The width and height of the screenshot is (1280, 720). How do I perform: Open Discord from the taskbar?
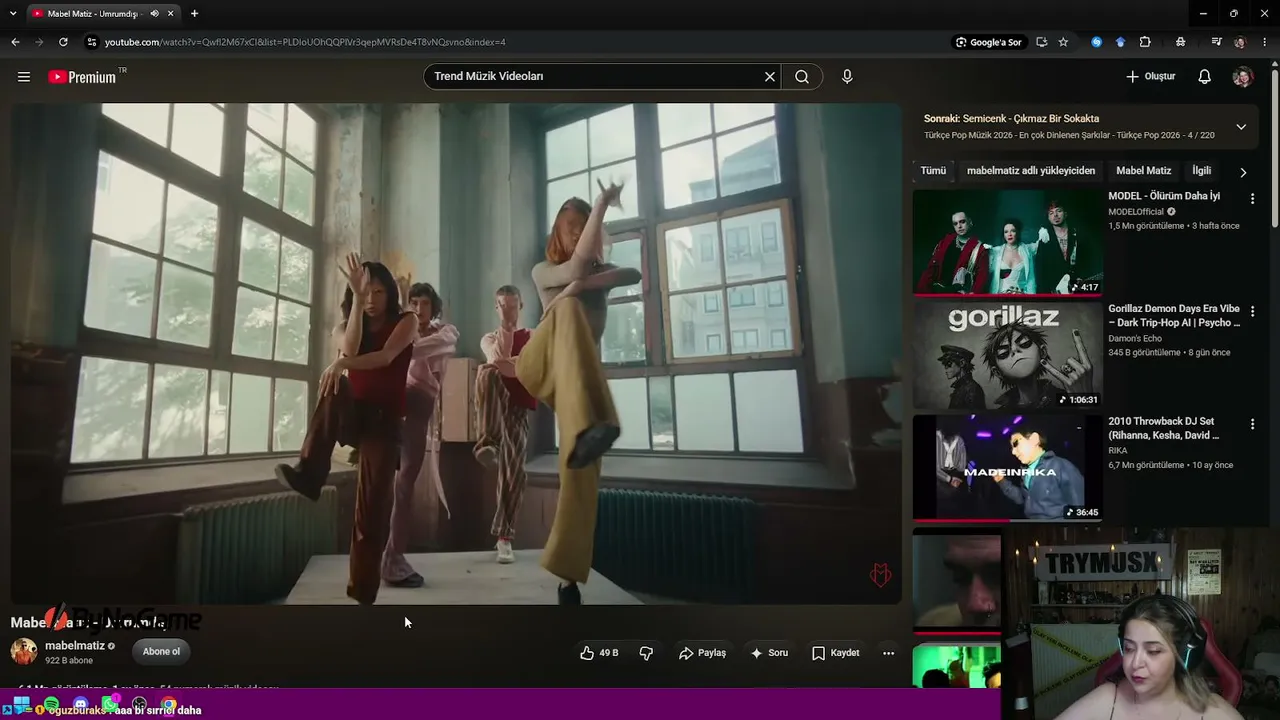[x=81, y=706]
